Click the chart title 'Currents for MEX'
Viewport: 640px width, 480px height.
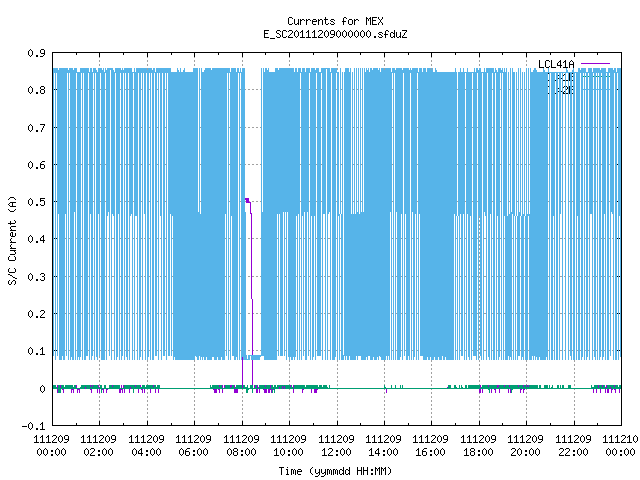pos(335,21)
